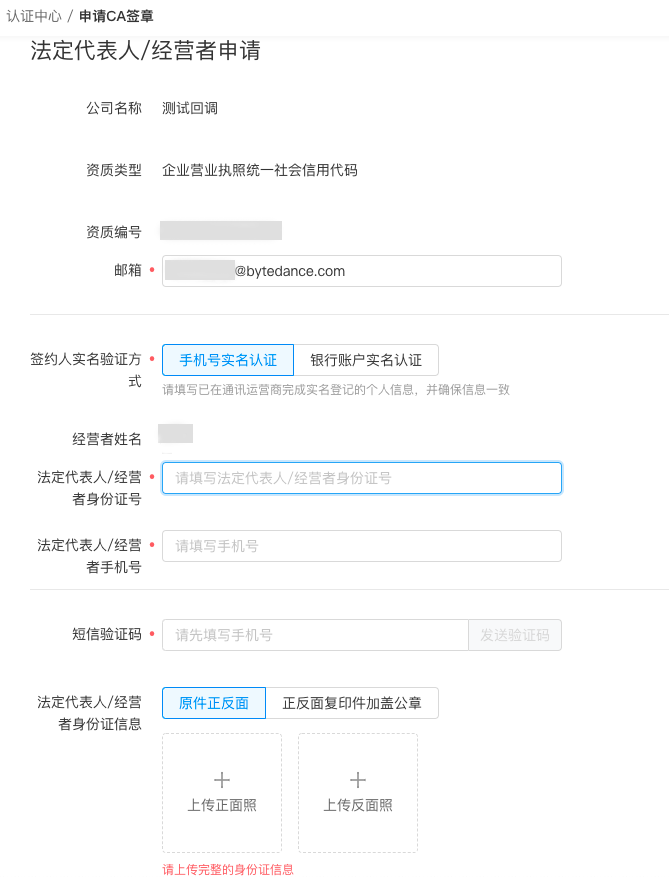This screenshot has width=669, height=877.
Task: Click the plus icon for 上传反面照
Action: pyautogui.click(x=358, y=780)
